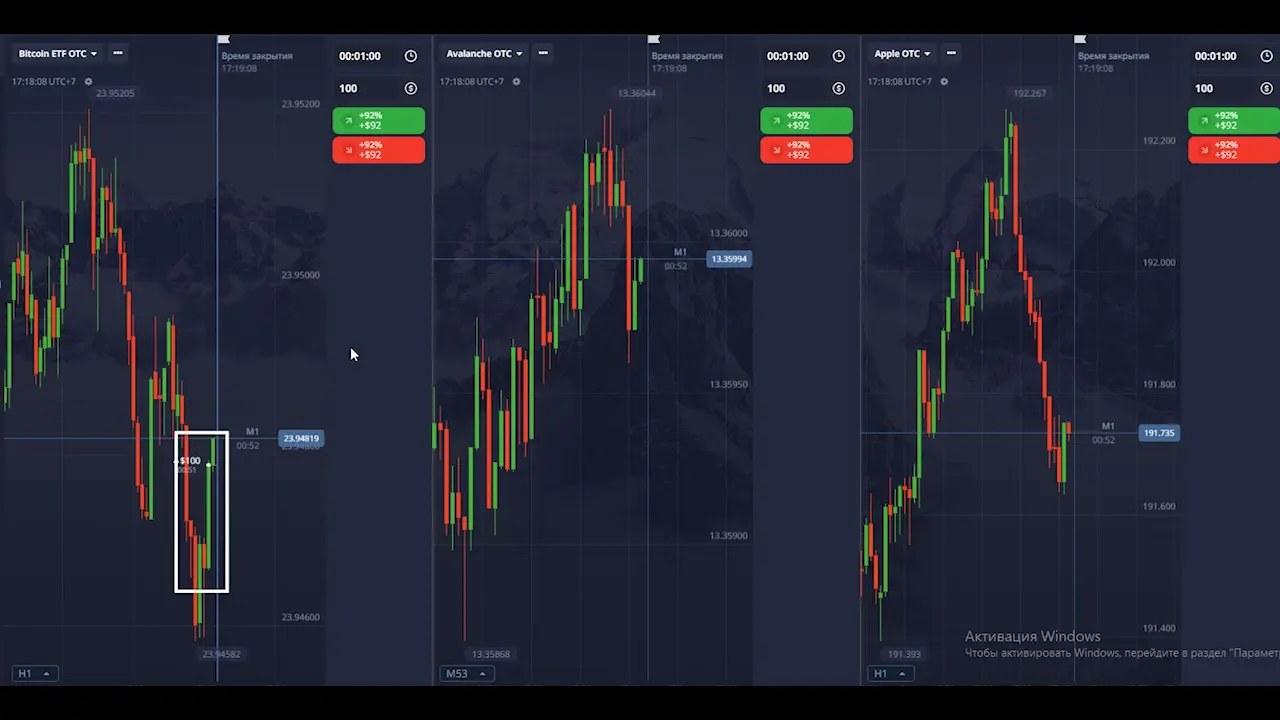Open the H1 timeframe selector on Bitcoin chart
Screen dimensions: 1280x720
(x=34, y=674)
